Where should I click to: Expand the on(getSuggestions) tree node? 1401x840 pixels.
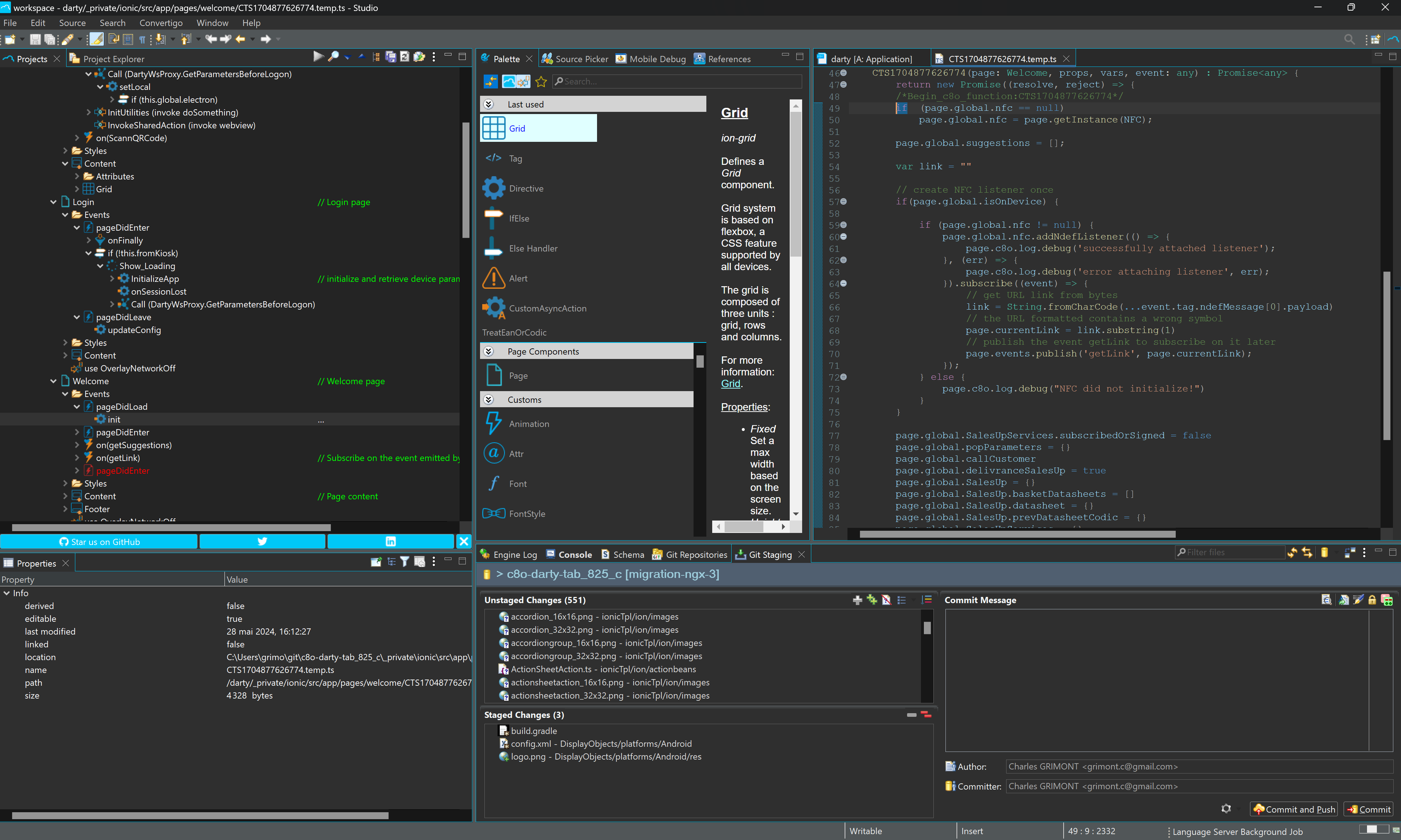click(x=77, y=445)
